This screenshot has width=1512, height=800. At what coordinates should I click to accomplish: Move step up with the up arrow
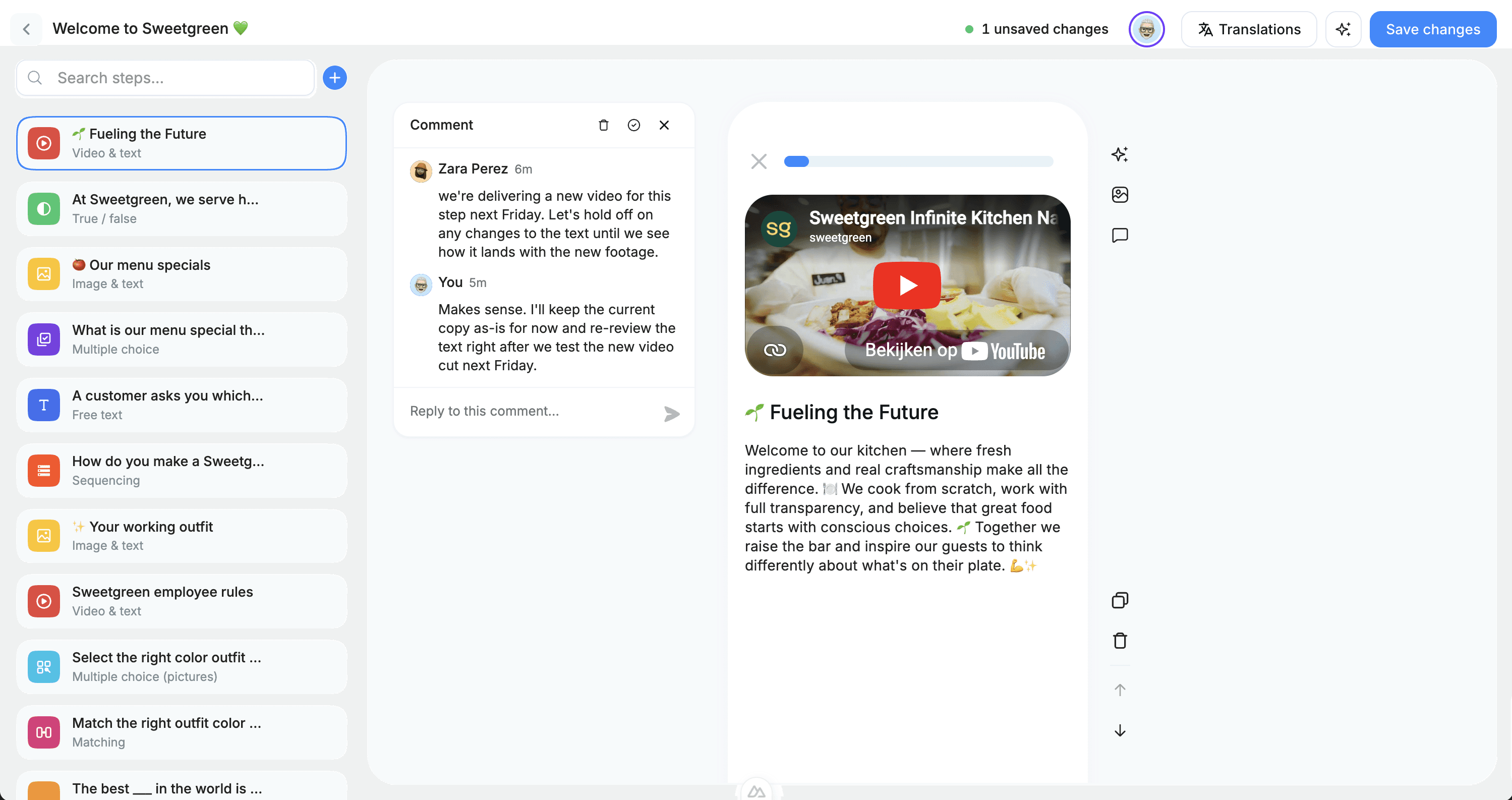pos(1119,690)
